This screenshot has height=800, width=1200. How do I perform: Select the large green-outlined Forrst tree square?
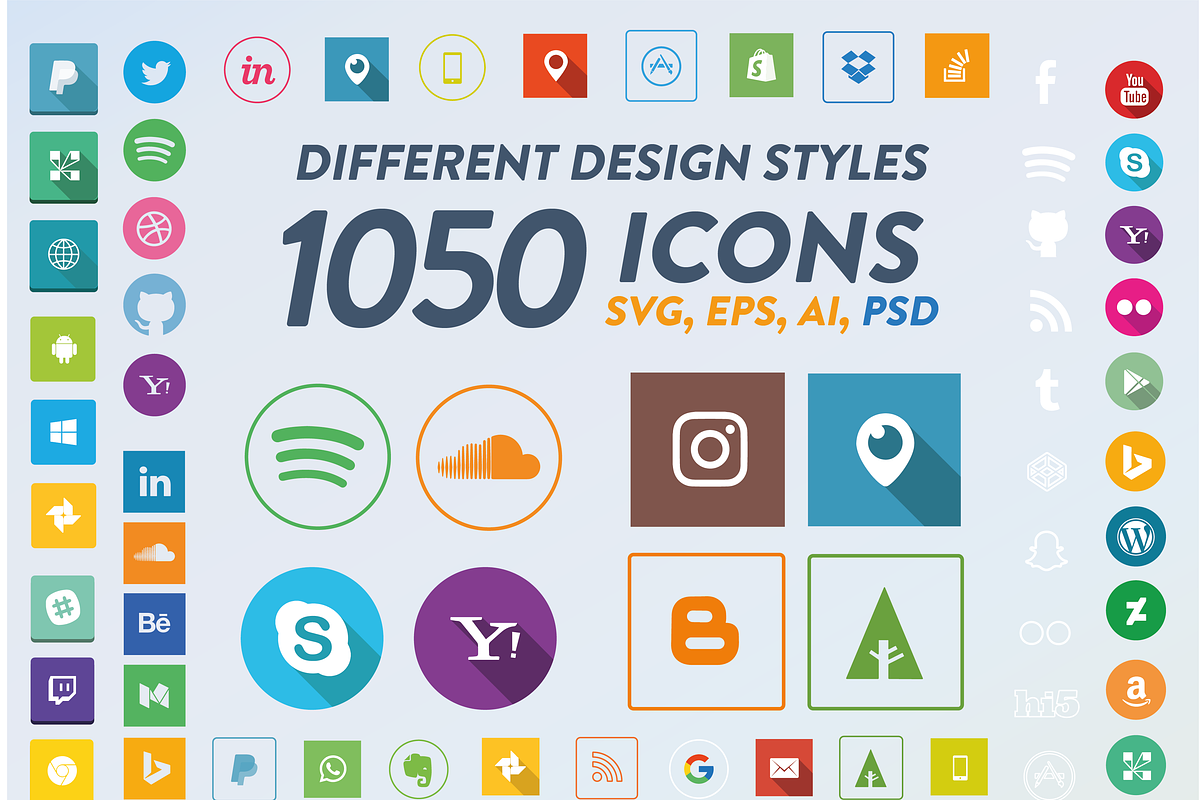pos(886,632)
